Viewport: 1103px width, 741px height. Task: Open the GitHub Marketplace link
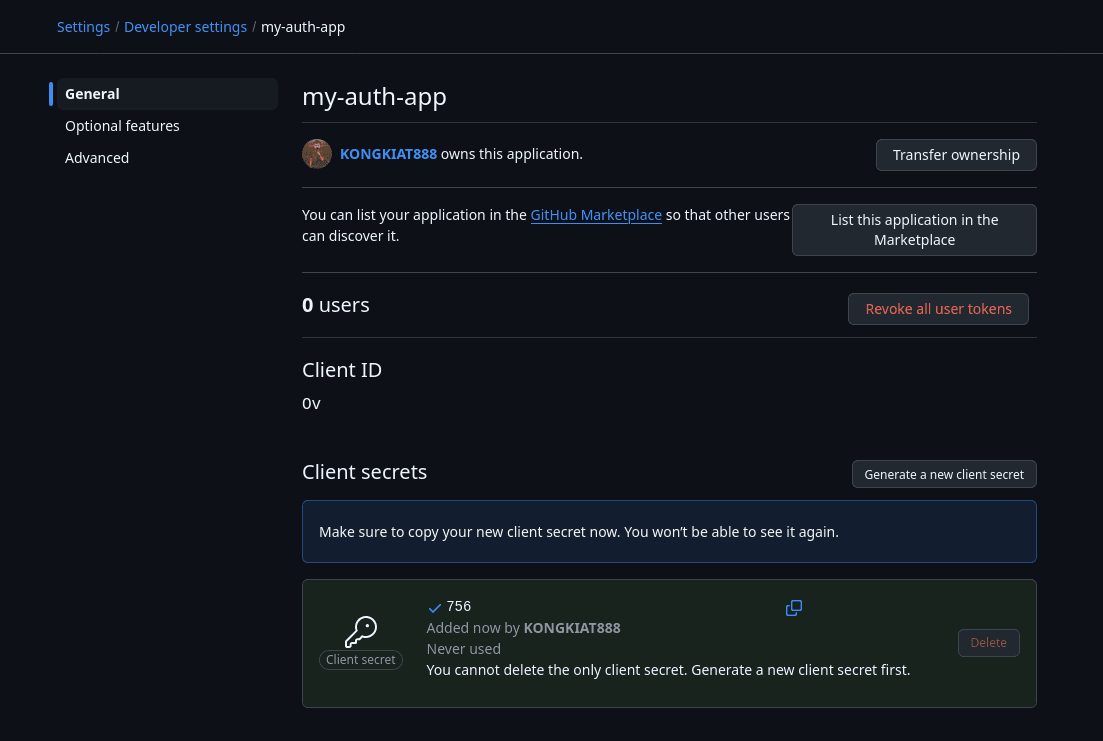[596, 214]
